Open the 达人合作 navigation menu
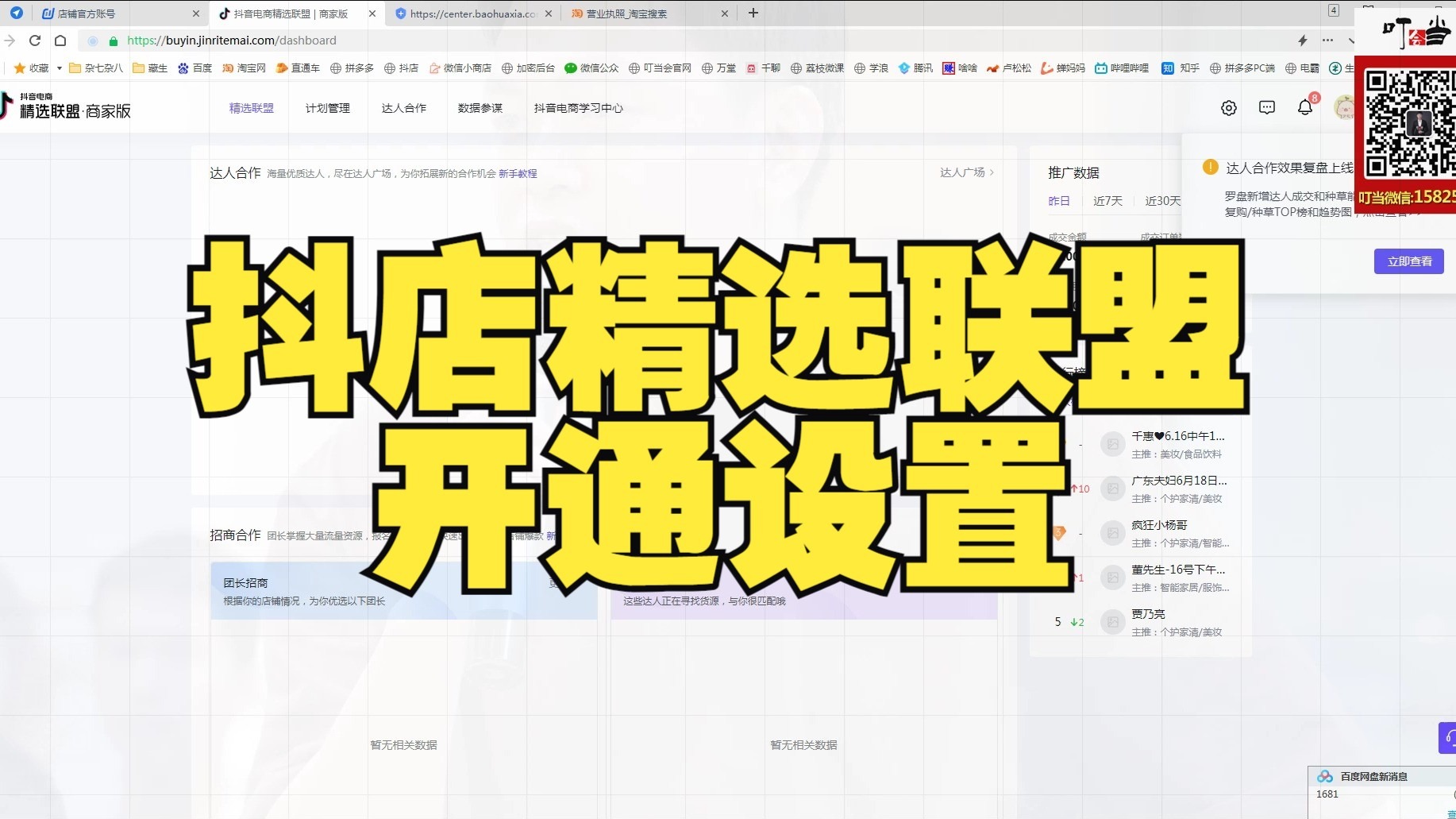The width and height of the screenshot is (1456, 819). pyautogui.click(x=404, y=108)
